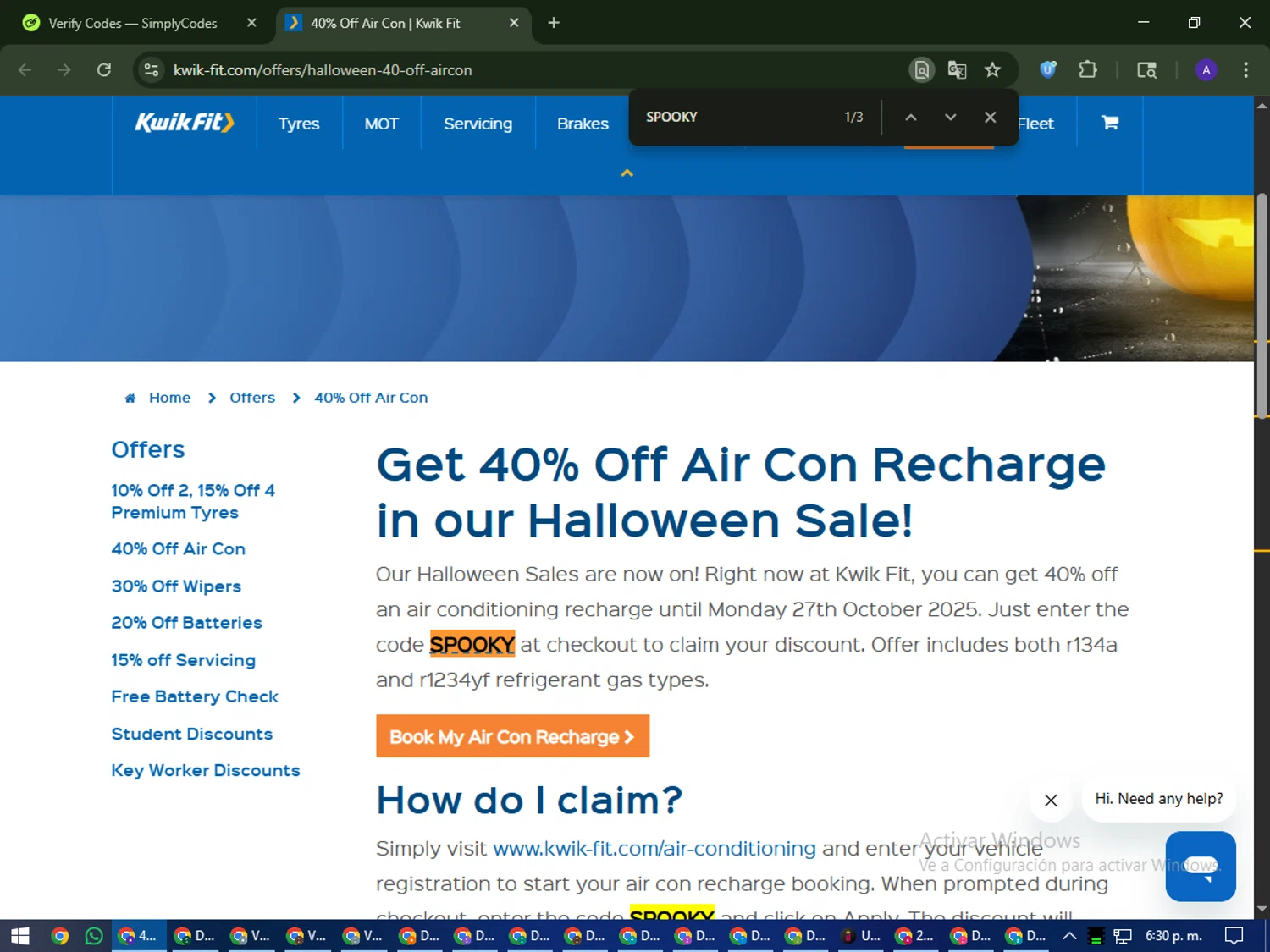The image size is (1270, 952).
Task: Open Student Discounts link
Action: (x=192, y=734)
